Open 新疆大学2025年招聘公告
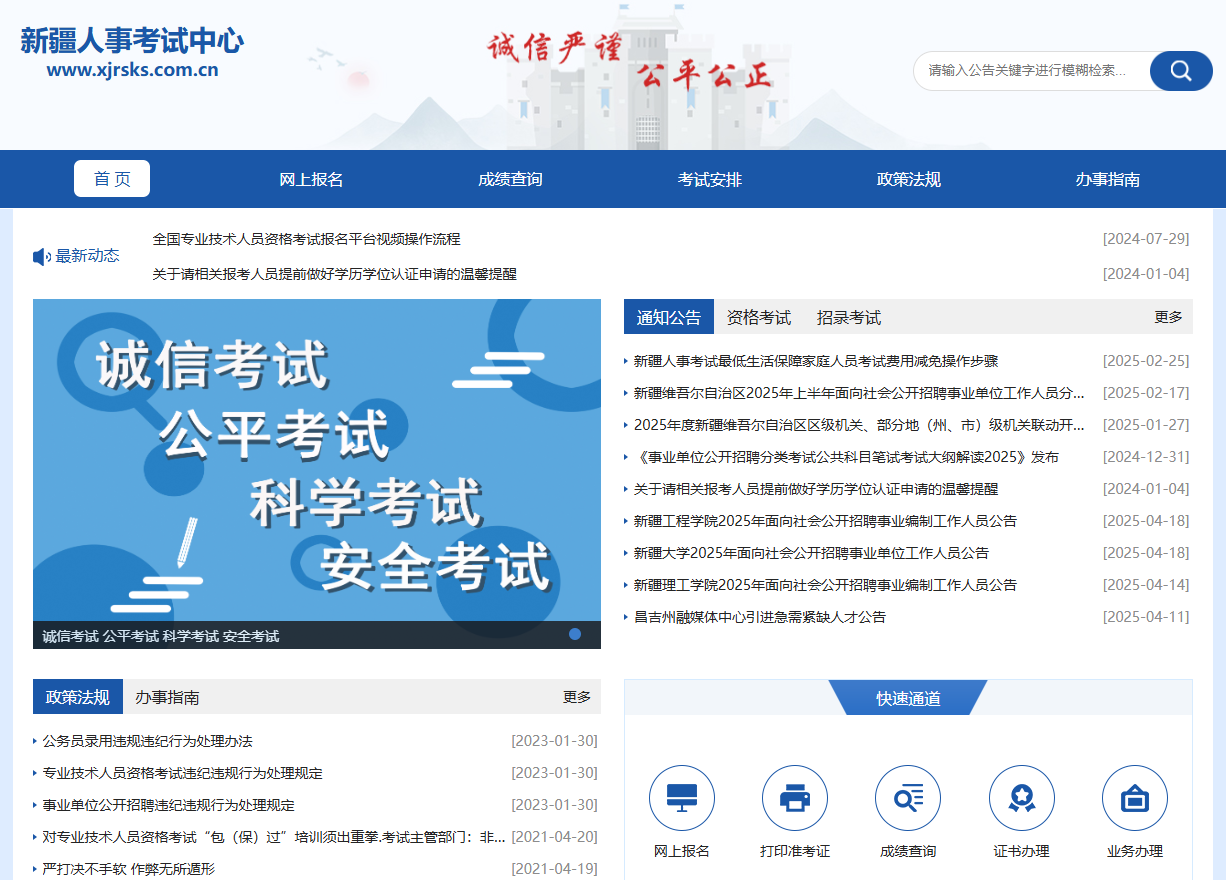Image resolution: width=1226 pixels, height=880 pixels. pyautogui.click(x=811, y=553)
